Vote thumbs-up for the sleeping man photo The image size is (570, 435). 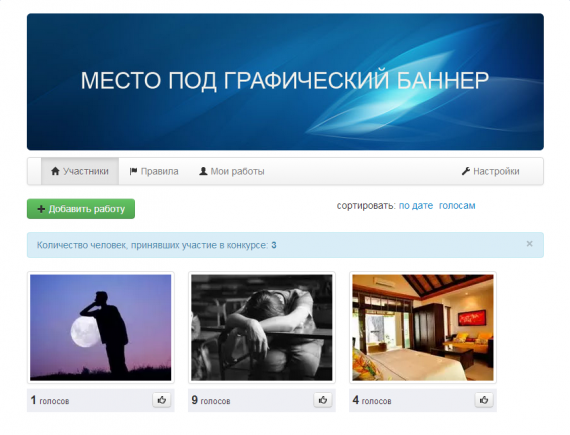point(323,400)
